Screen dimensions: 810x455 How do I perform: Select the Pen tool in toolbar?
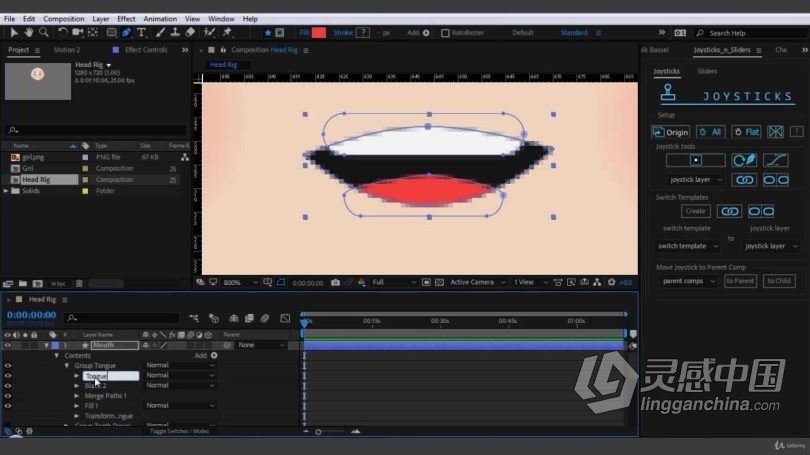127,33
